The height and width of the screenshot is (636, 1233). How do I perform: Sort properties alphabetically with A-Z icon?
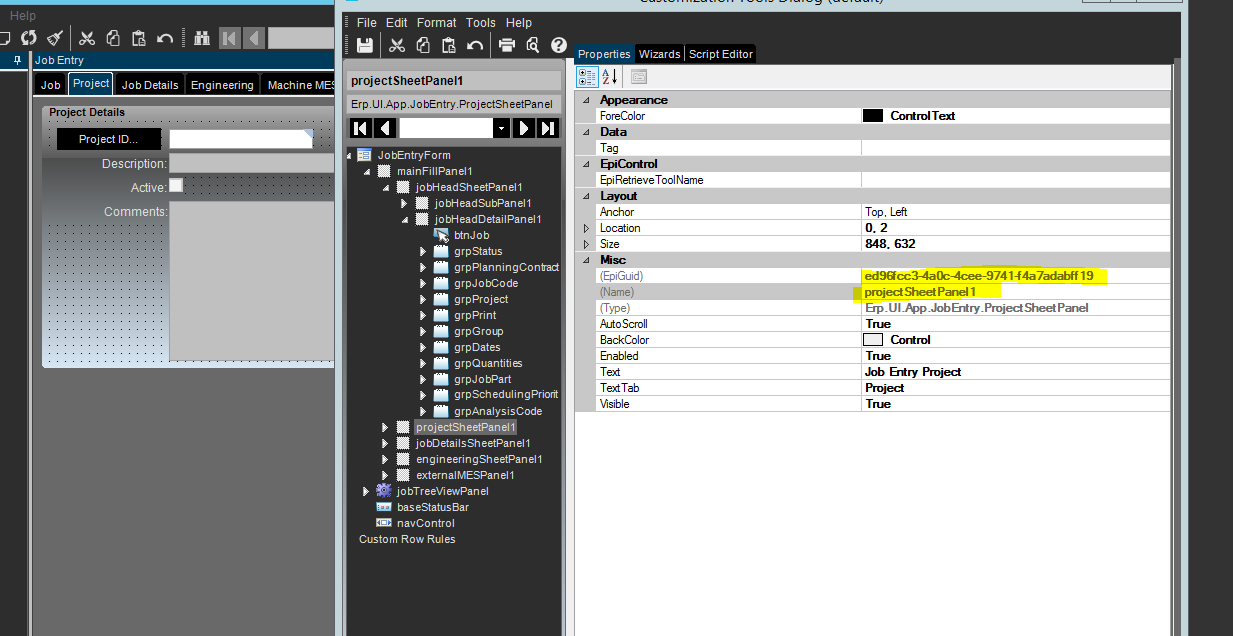click(611, 77)
